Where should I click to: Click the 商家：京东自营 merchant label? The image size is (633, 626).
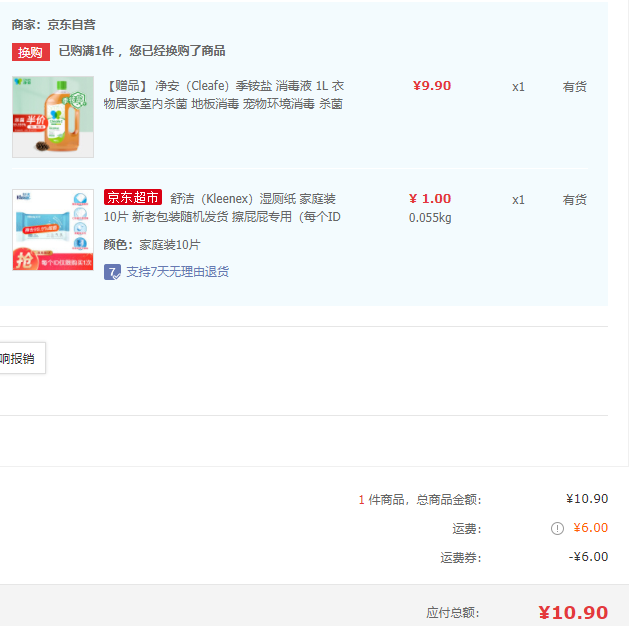53,25
